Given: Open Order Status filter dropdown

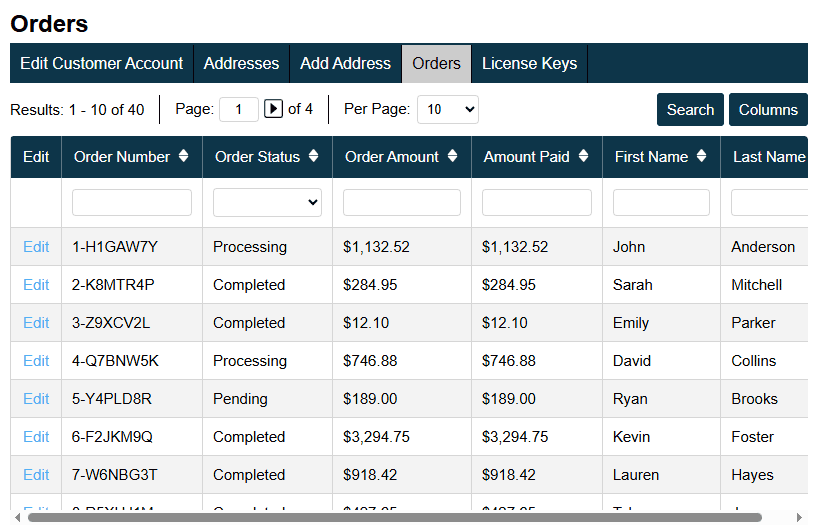Looking at the screenshot, I should [267, 202].
